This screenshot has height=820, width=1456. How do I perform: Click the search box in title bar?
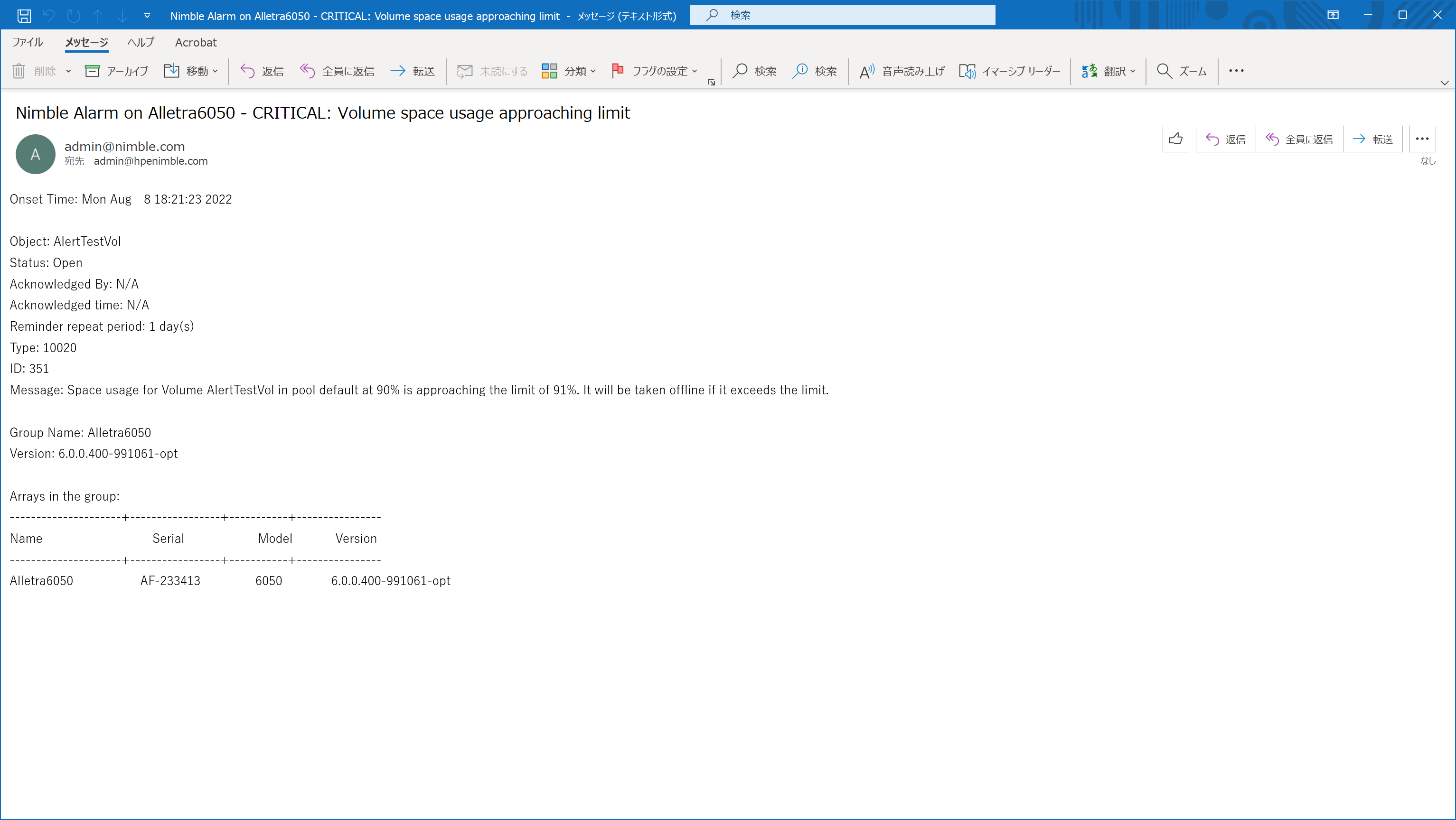(842, 15)
